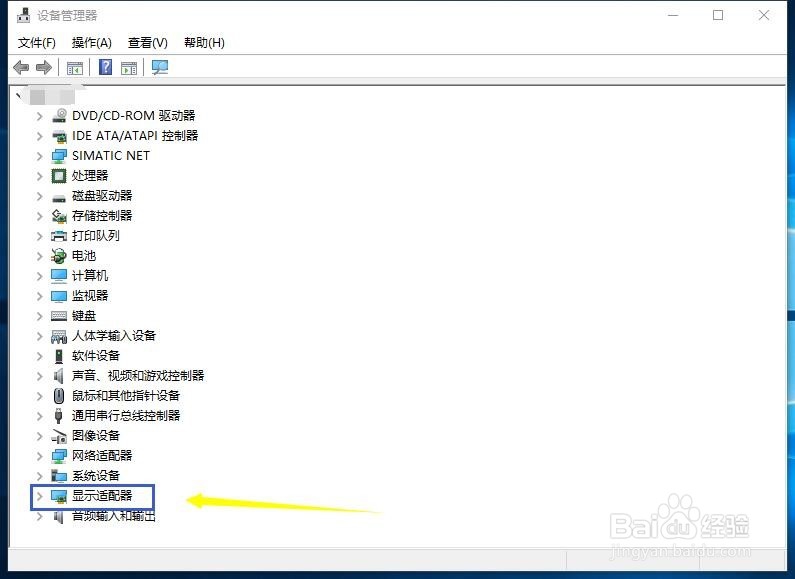This screenshot has width=795, height=579.
Task: Select the 声音、视频和游戏控制器 speaker icon
Action: (x=59, y=376)
